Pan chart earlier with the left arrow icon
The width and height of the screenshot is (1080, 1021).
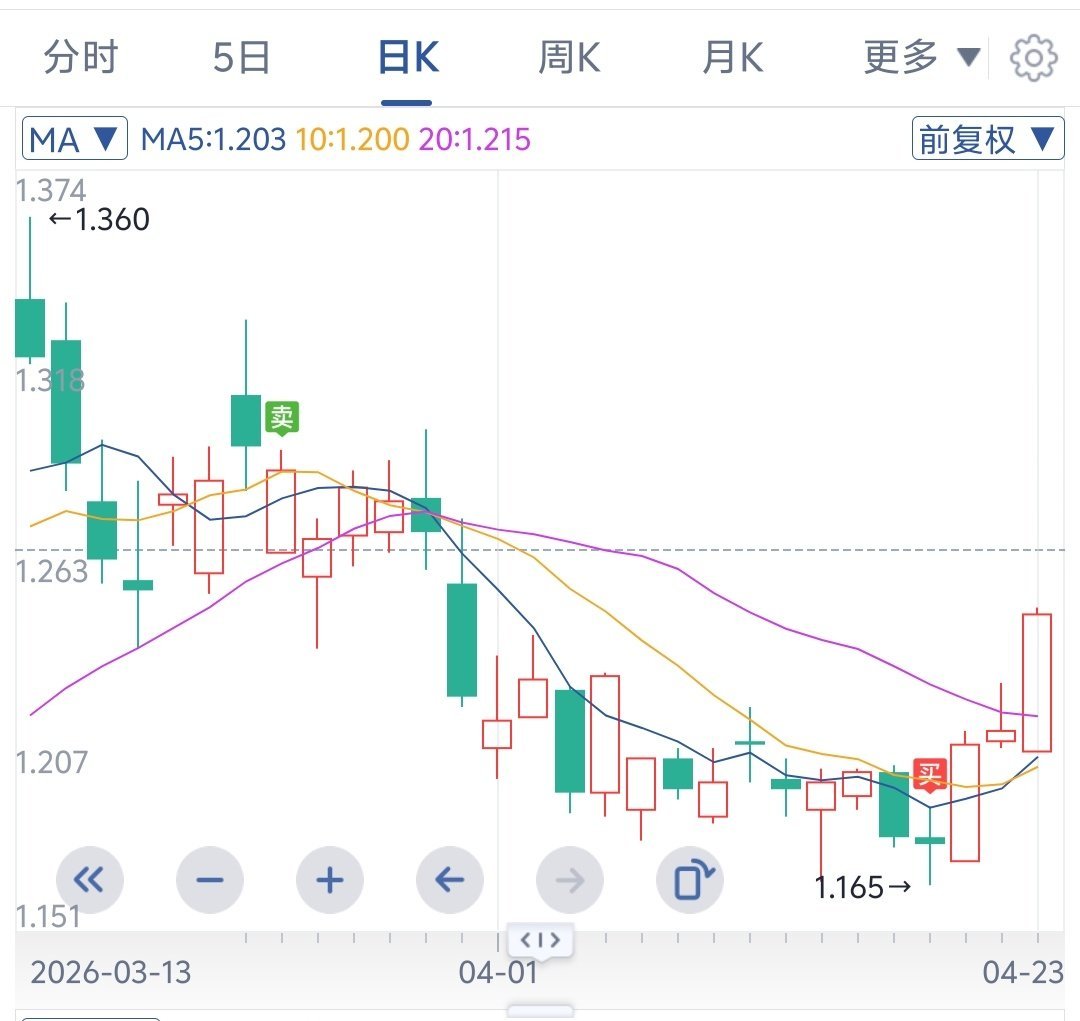pos(450,880)
